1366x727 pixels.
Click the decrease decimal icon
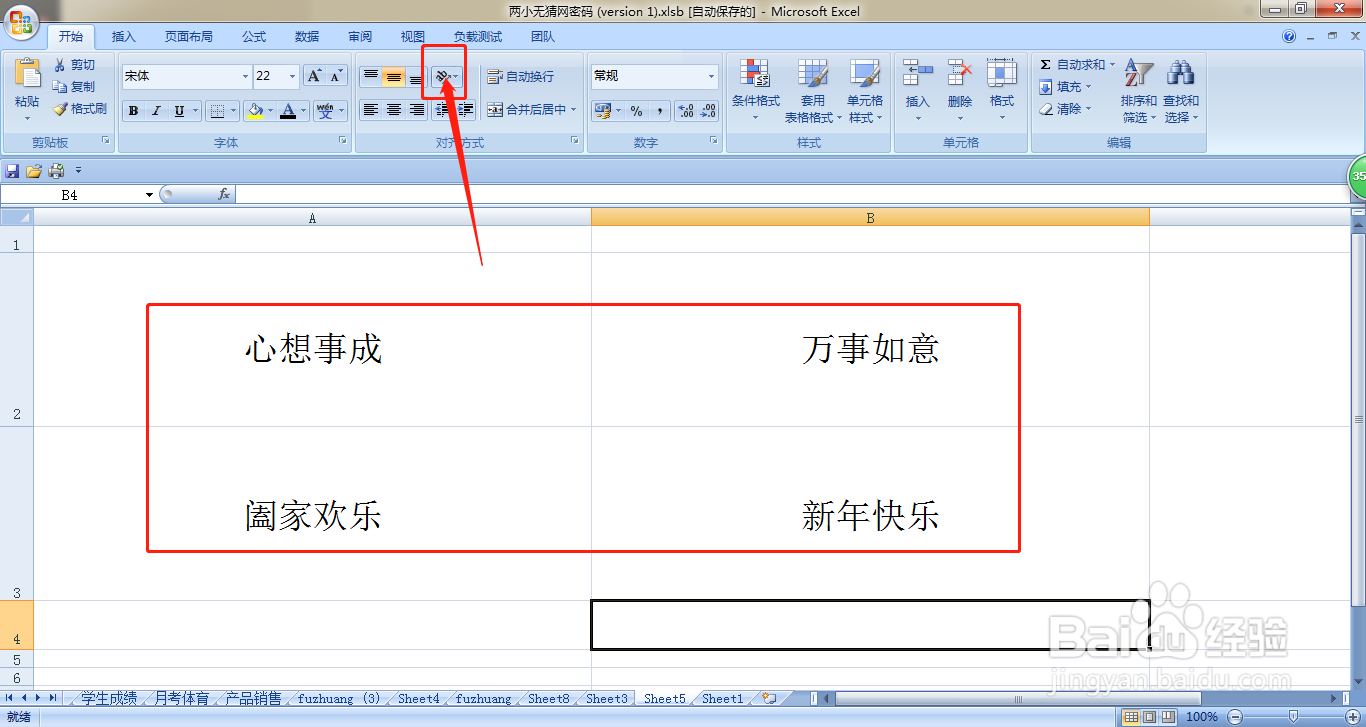pos(708,111)
